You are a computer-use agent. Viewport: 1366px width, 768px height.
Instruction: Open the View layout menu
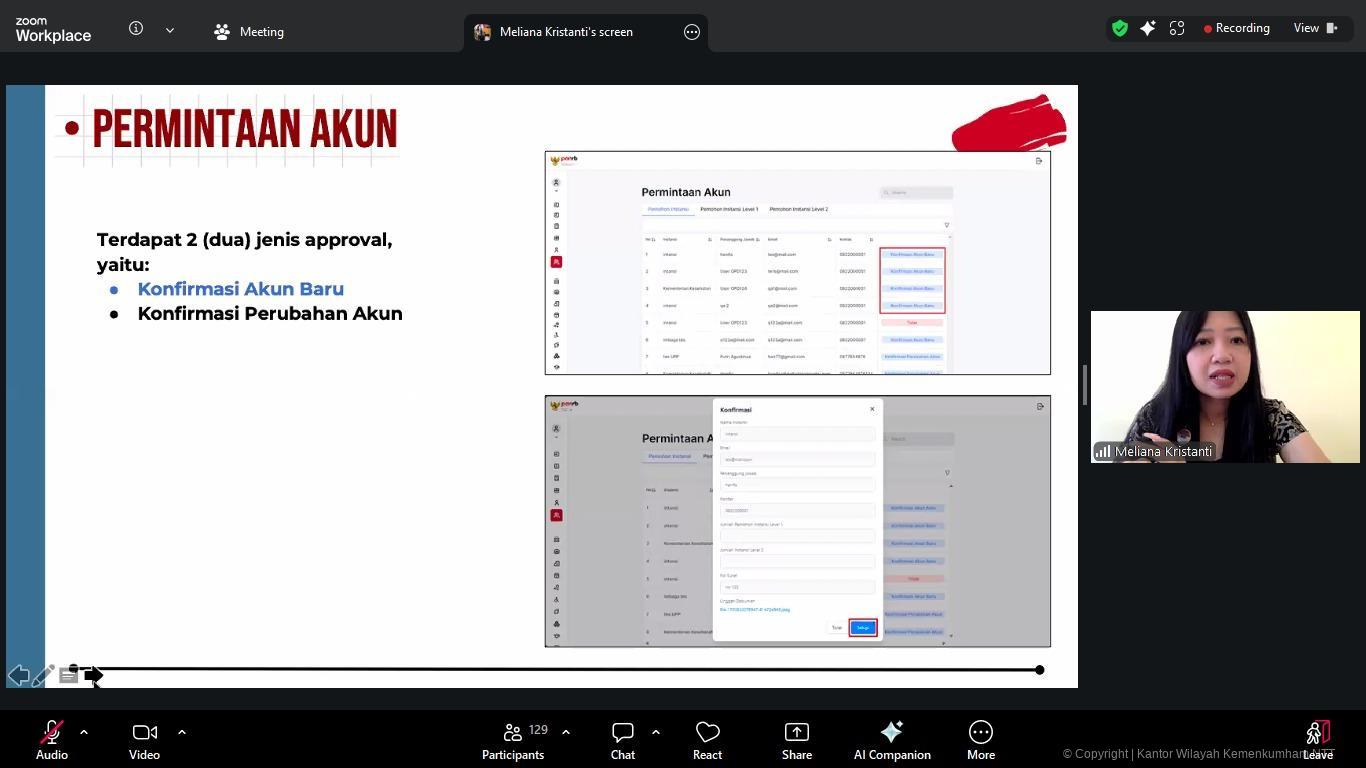coord(1315,28)
